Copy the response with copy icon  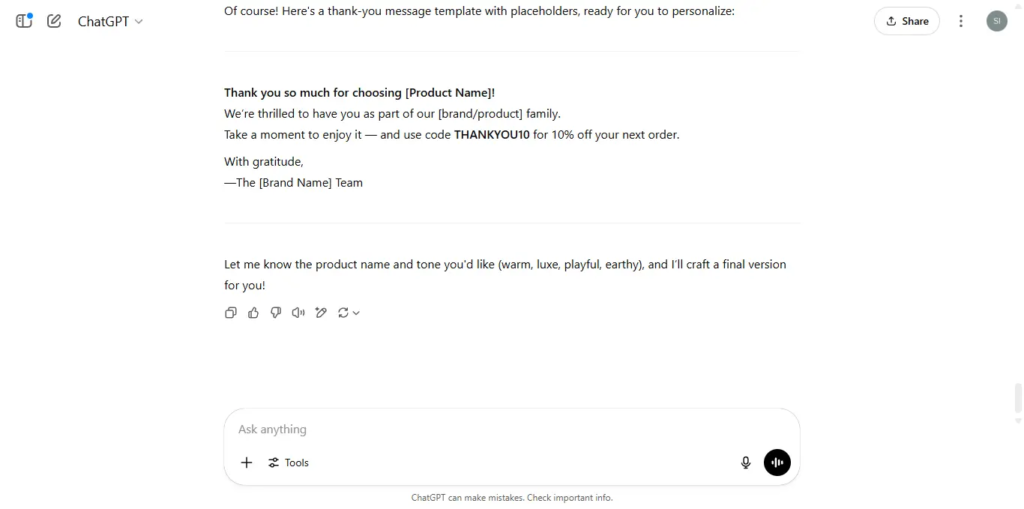pos(231,313)
